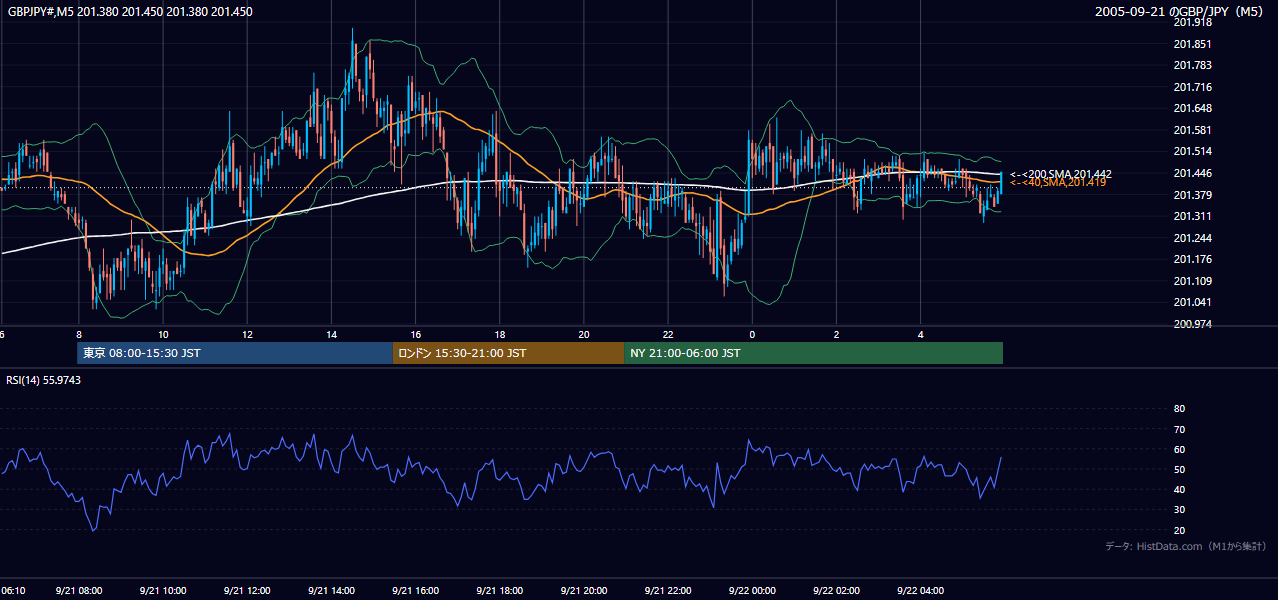Click the Tokyo 東京 08:00-15:30 JST session bar
1278x600 pixels.
235,353
